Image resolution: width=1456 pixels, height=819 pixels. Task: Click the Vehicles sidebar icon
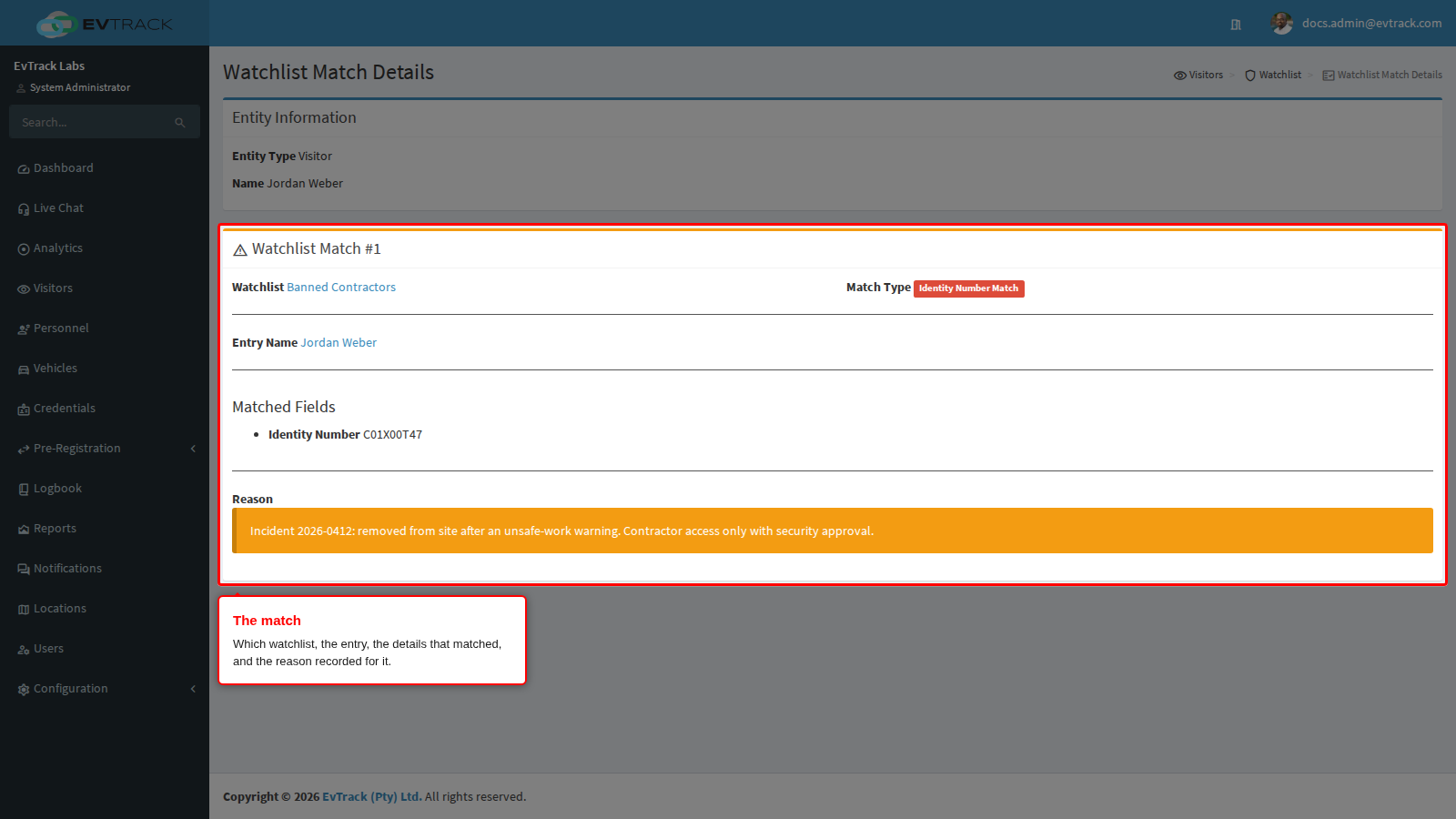pyautogui.click(x=24, y=369)
